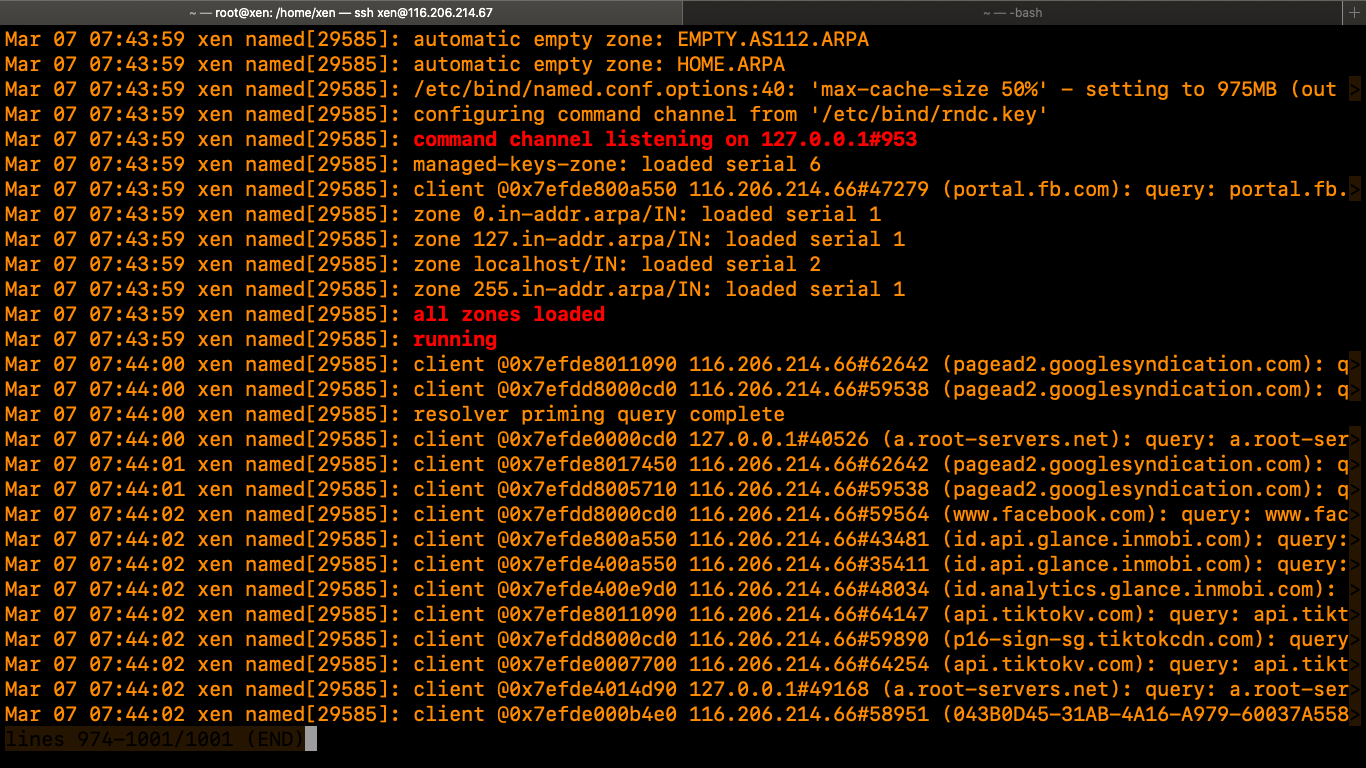Select the root@xen ssh session tab
Image resolution: width=1366 pixels, height=768 pixels.
tap(341, 12)
